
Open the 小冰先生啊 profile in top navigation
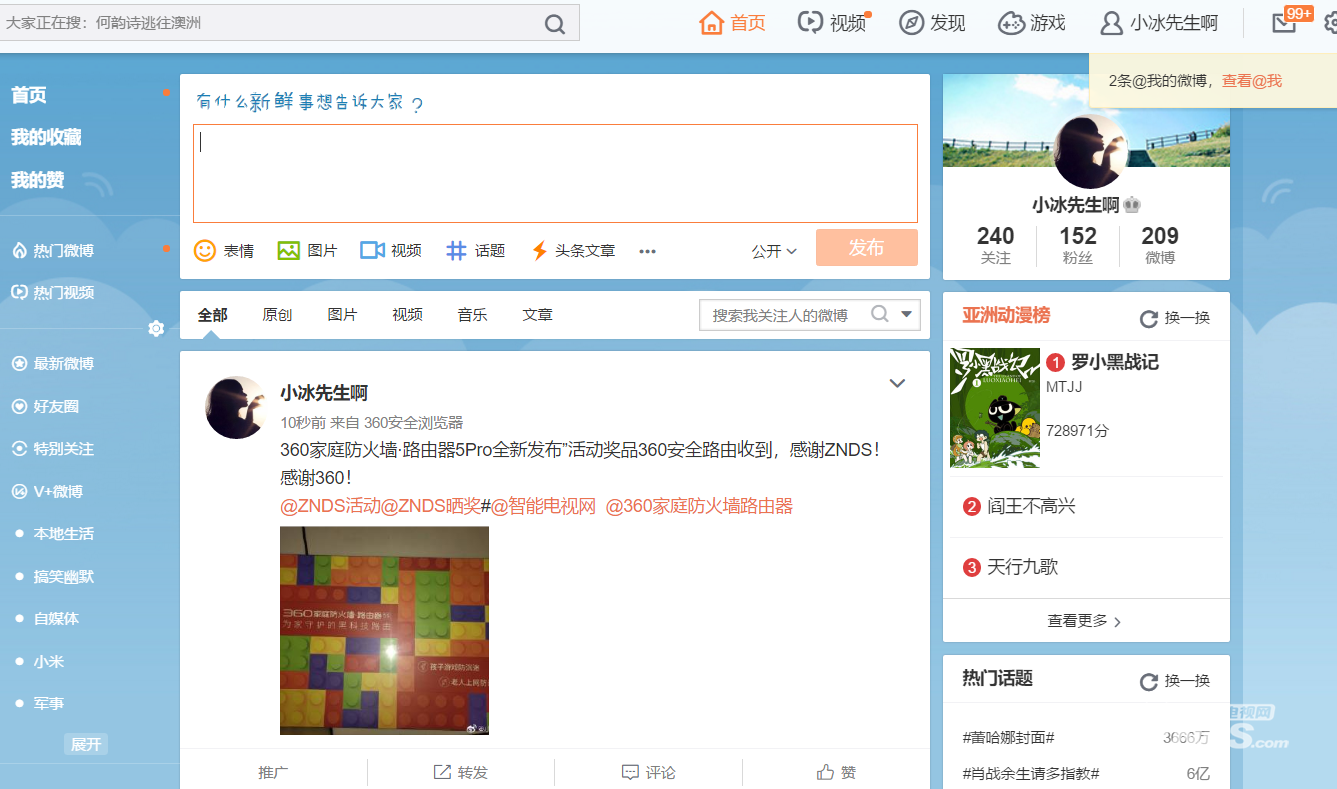point(1158,23)
